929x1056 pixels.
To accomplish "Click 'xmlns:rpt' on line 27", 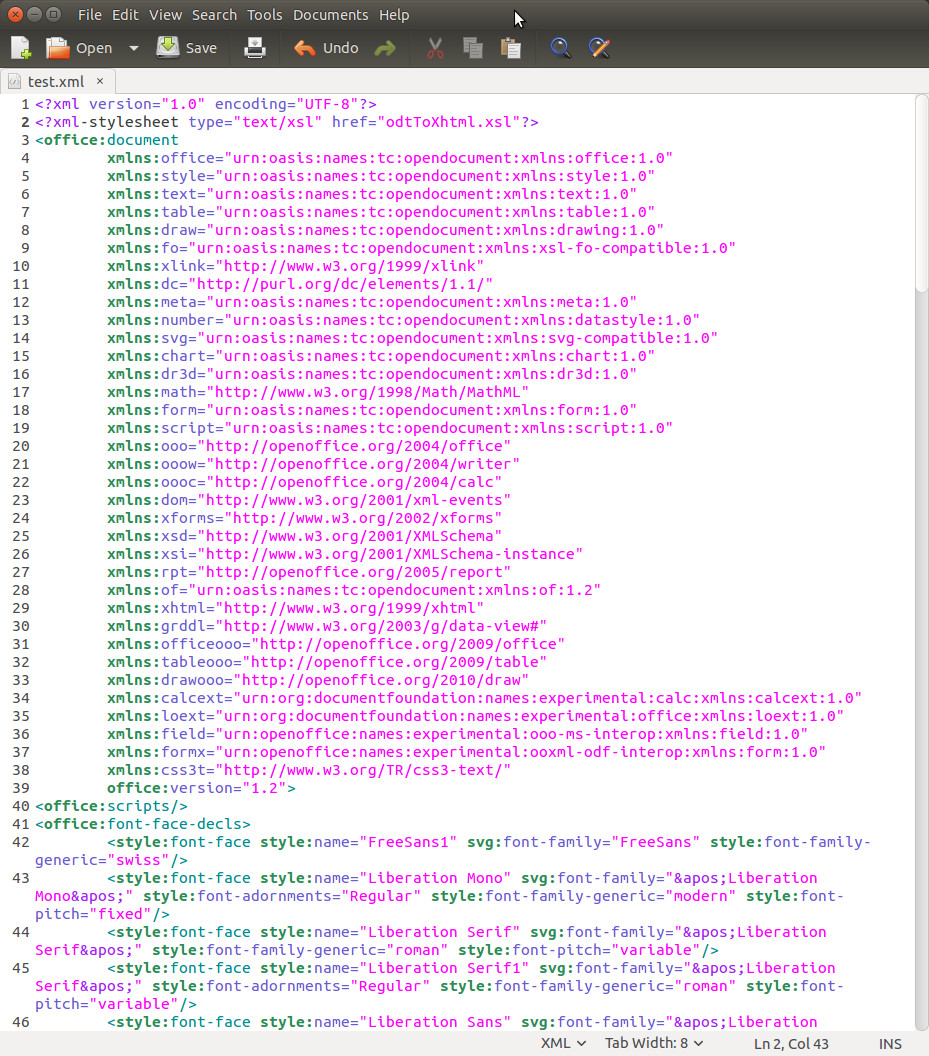I will [147, 572].
